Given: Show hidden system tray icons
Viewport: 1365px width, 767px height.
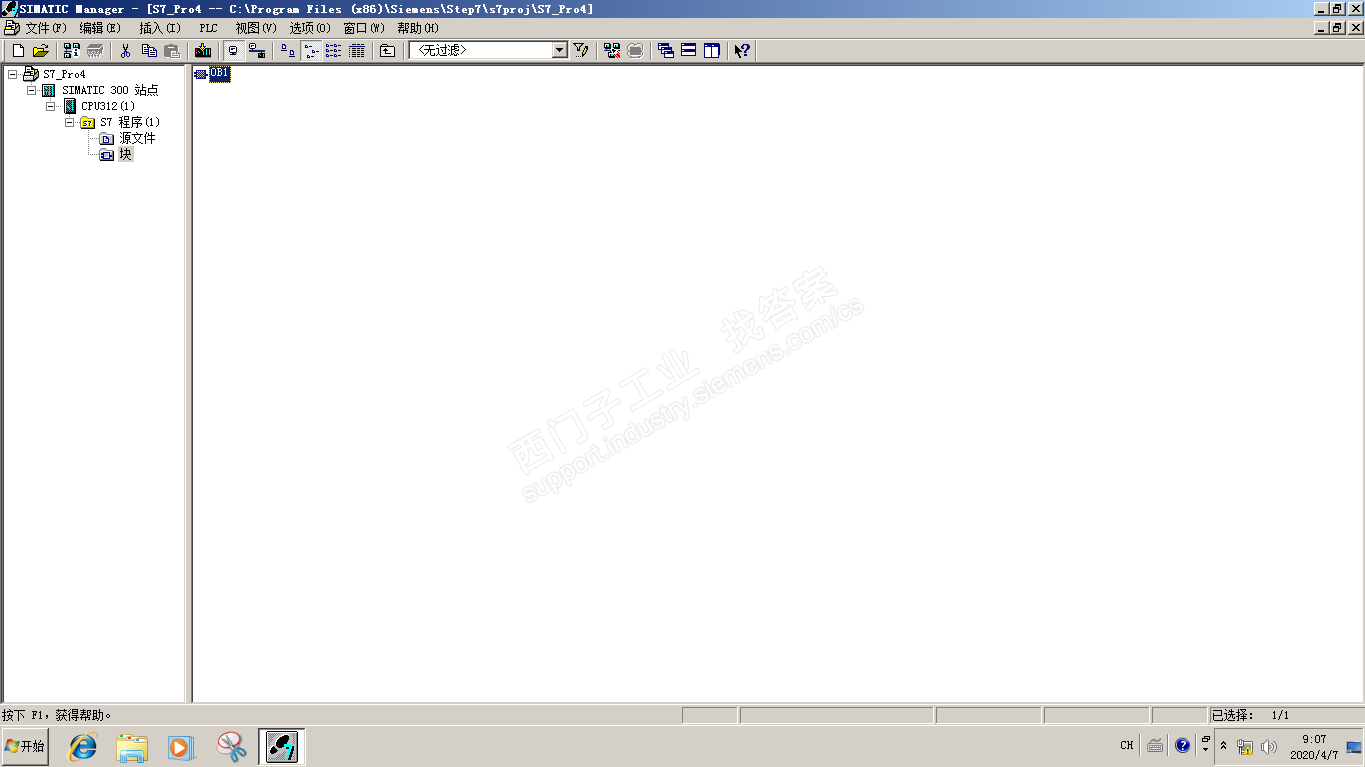Looking at the screenshot, I should pyautogui.click(x=1223, y=746).
